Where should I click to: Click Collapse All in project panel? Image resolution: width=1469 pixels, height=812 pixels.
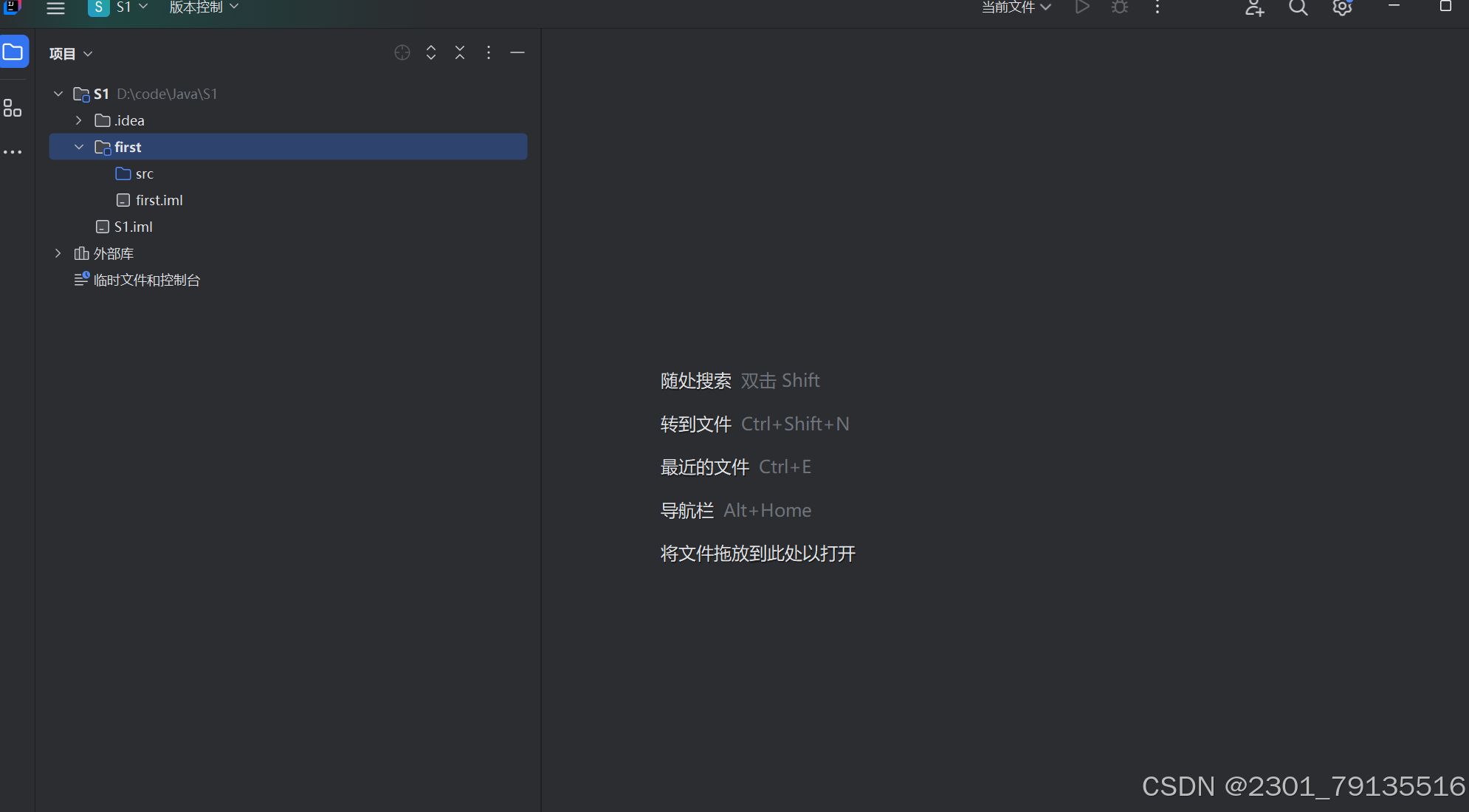(460, 52)
